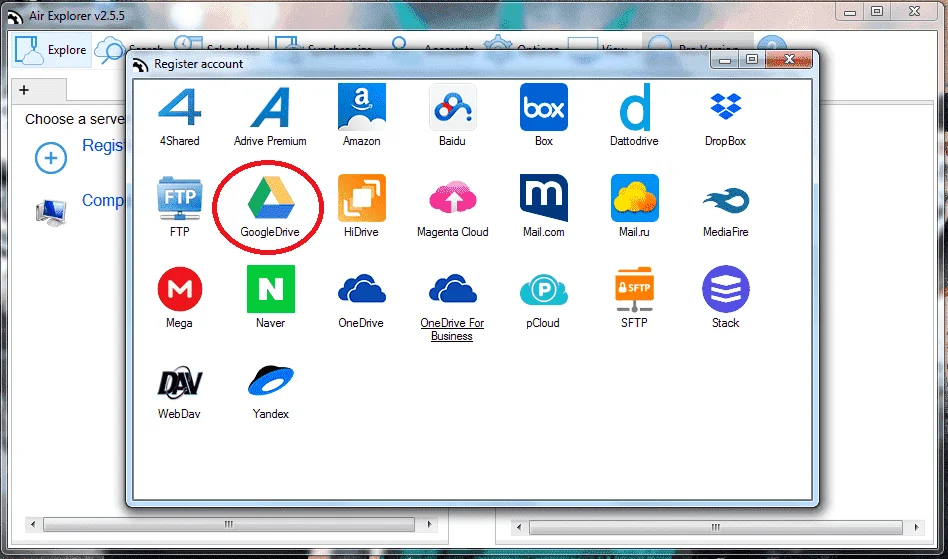The height and width of the screenshot is (559, 948).
Task: Click the Register account plus icon in main window
Action: tap(51, 158)
